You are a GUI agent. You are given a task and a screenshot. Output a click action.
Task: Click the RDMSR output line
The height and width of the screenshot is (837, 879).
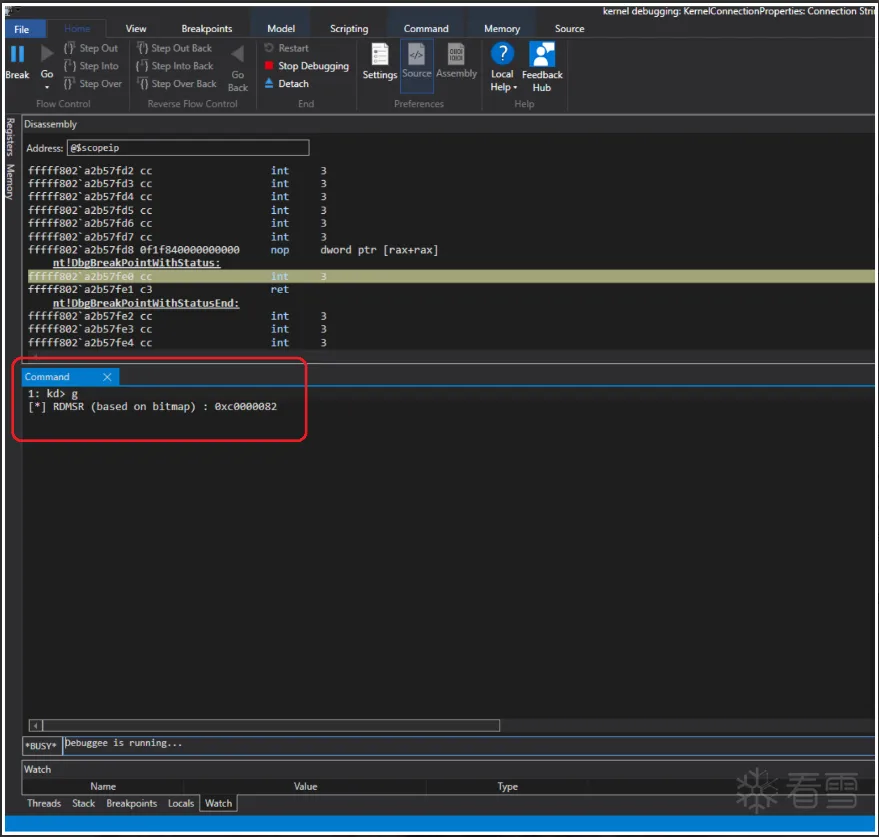tap(152, 407)
